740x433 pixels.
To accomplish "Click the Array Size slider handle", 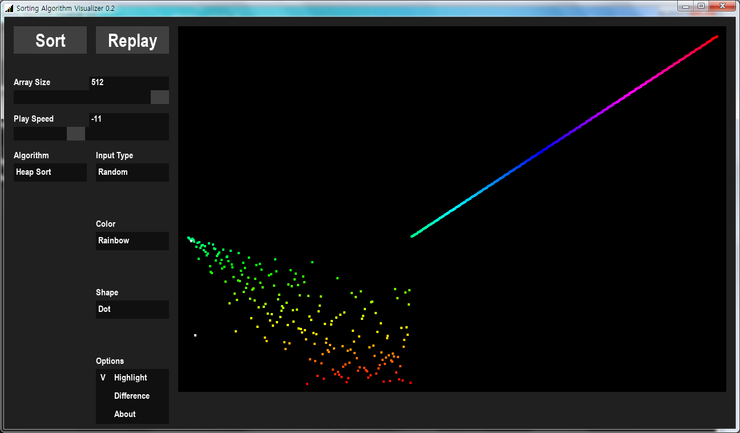I will click(x=160, y=97).
